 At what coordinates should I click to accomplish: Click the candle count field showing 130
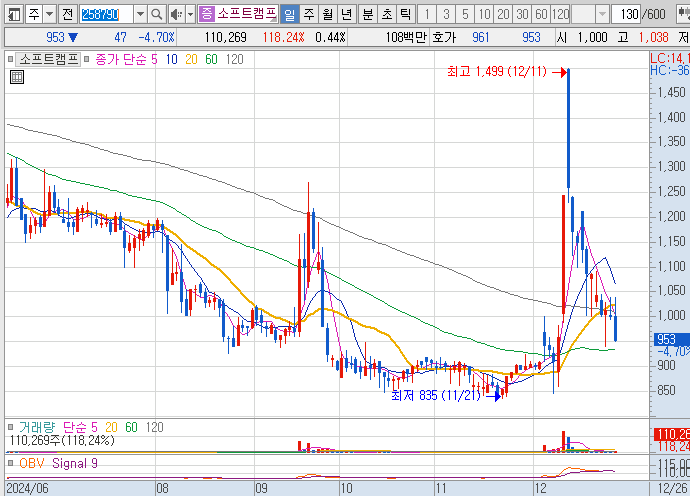(x=625, y=15)
